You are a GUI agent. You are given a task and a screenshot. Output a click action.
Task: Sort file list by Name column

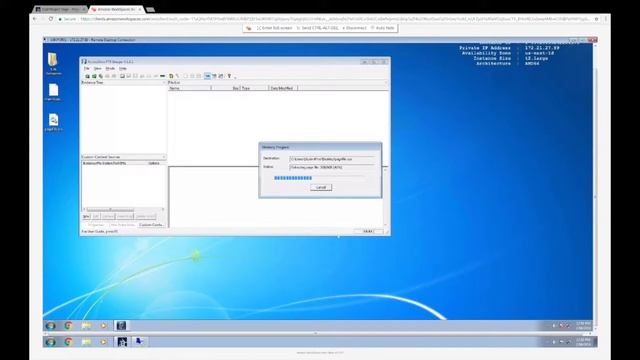coord(190,88)
